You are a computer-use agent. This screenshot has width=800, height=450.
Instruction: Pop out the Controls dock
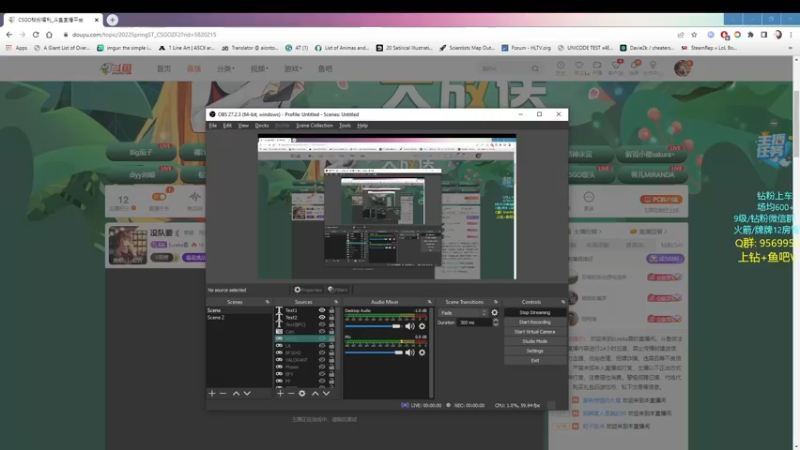click(563, 302)
